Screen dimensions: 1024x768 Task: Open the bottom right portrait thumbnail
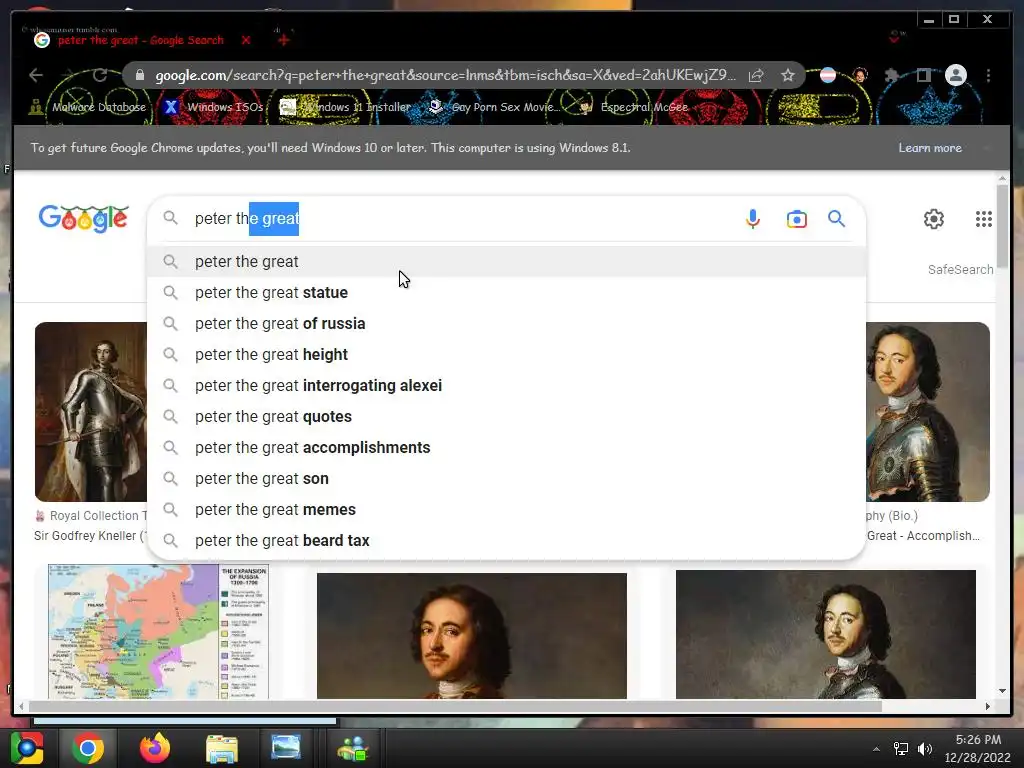click(x=825, y=634)
